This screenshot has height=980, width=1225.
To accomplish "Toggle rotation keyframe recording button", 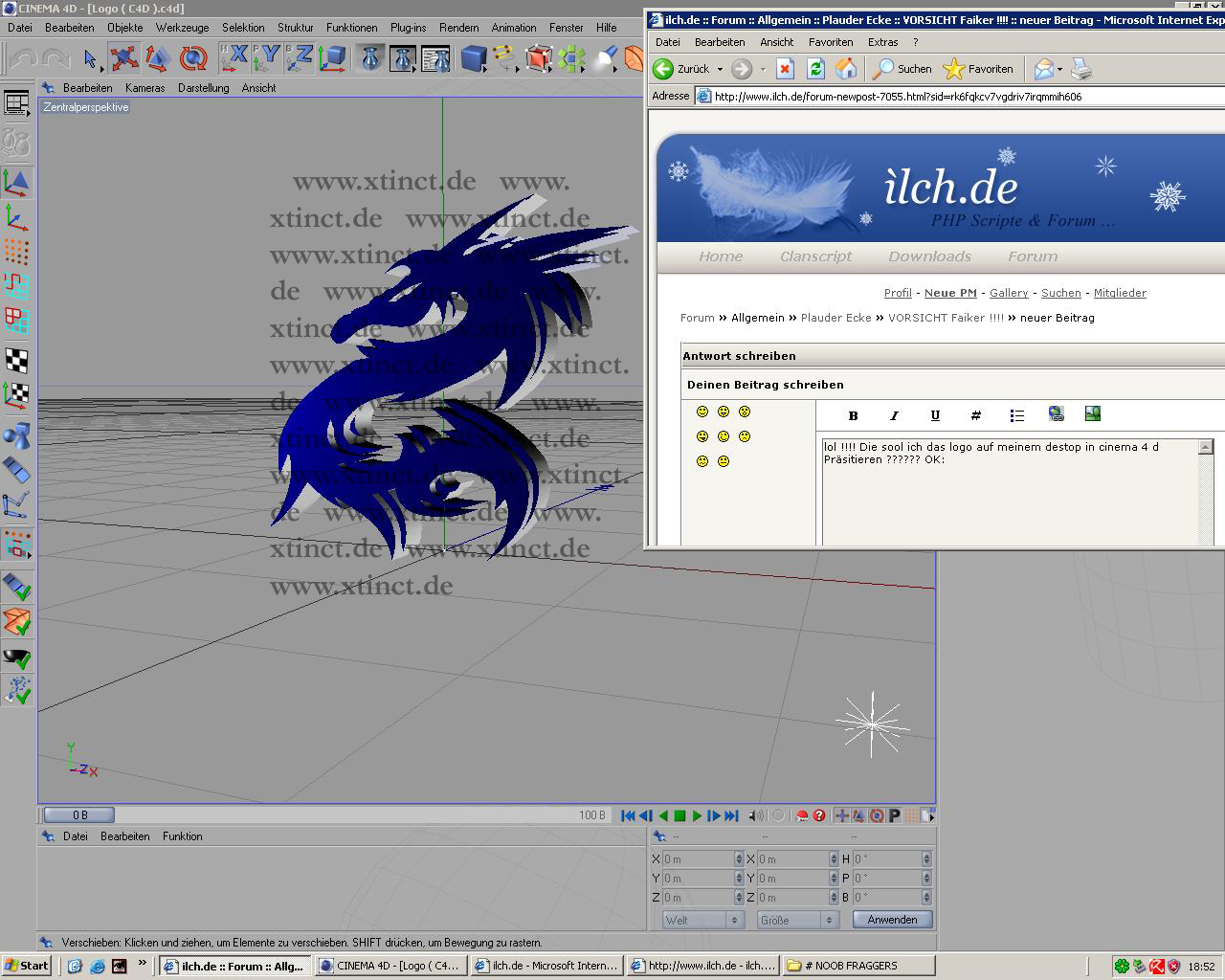I will point(877,815).
